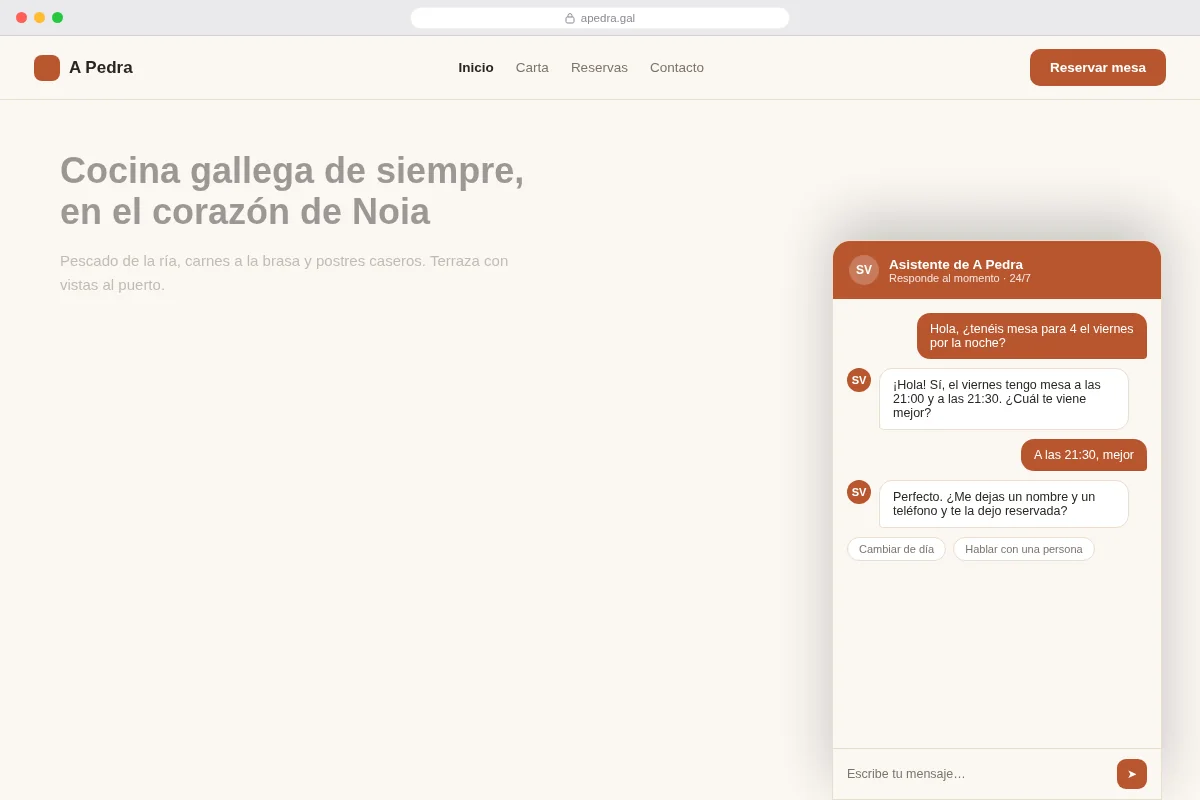Click the SV avatar beside 'Perfecto' reply
Image resolution: width=1200 pixels, height=800 pixels.
859,492
